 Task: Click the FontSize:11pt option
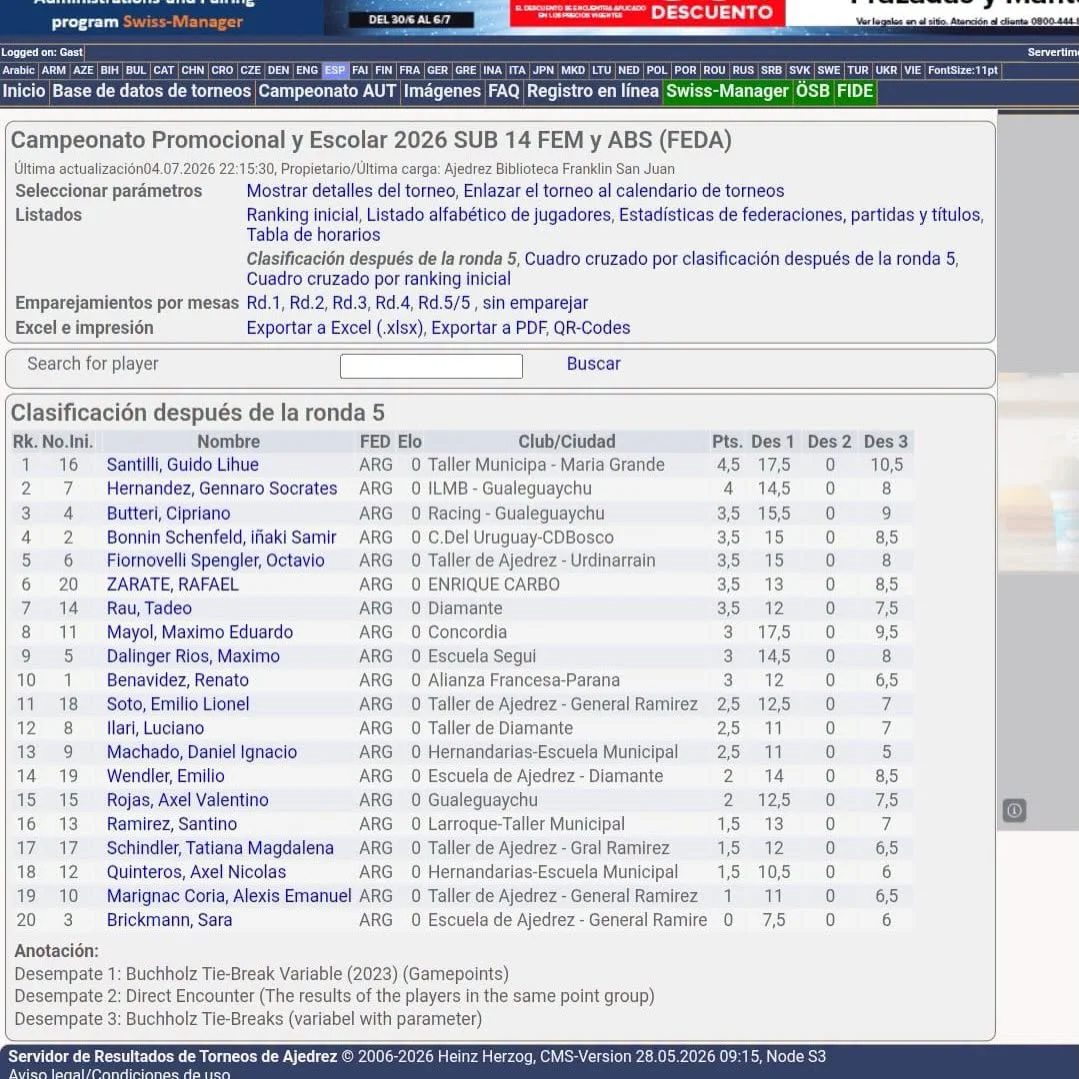(x=962, y=70)
